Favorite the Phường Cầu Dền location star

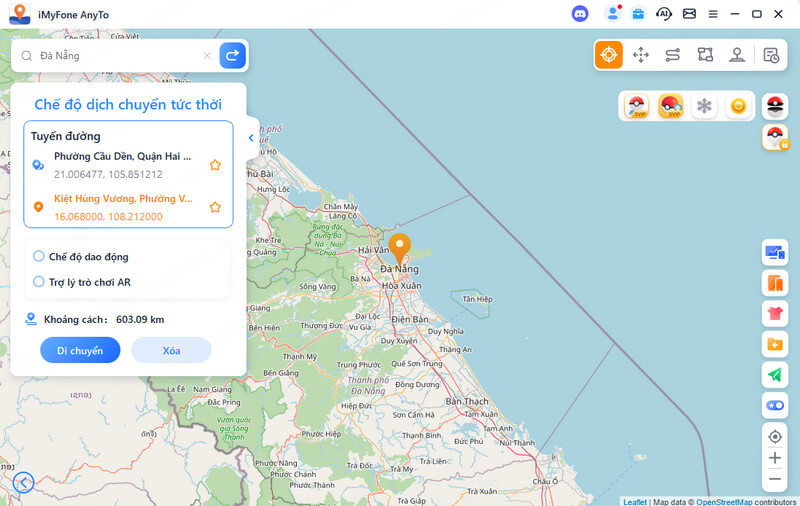[x=215, y=165]
